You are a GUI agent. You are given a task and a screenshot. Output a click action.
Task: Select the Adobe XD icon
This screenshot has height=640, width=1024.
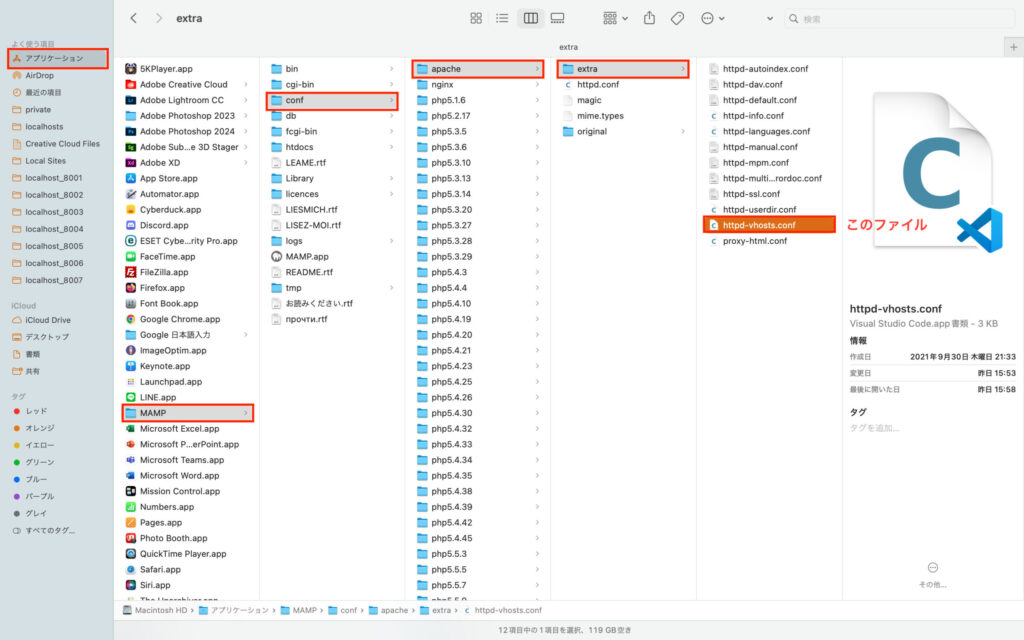tap(131, 163)
